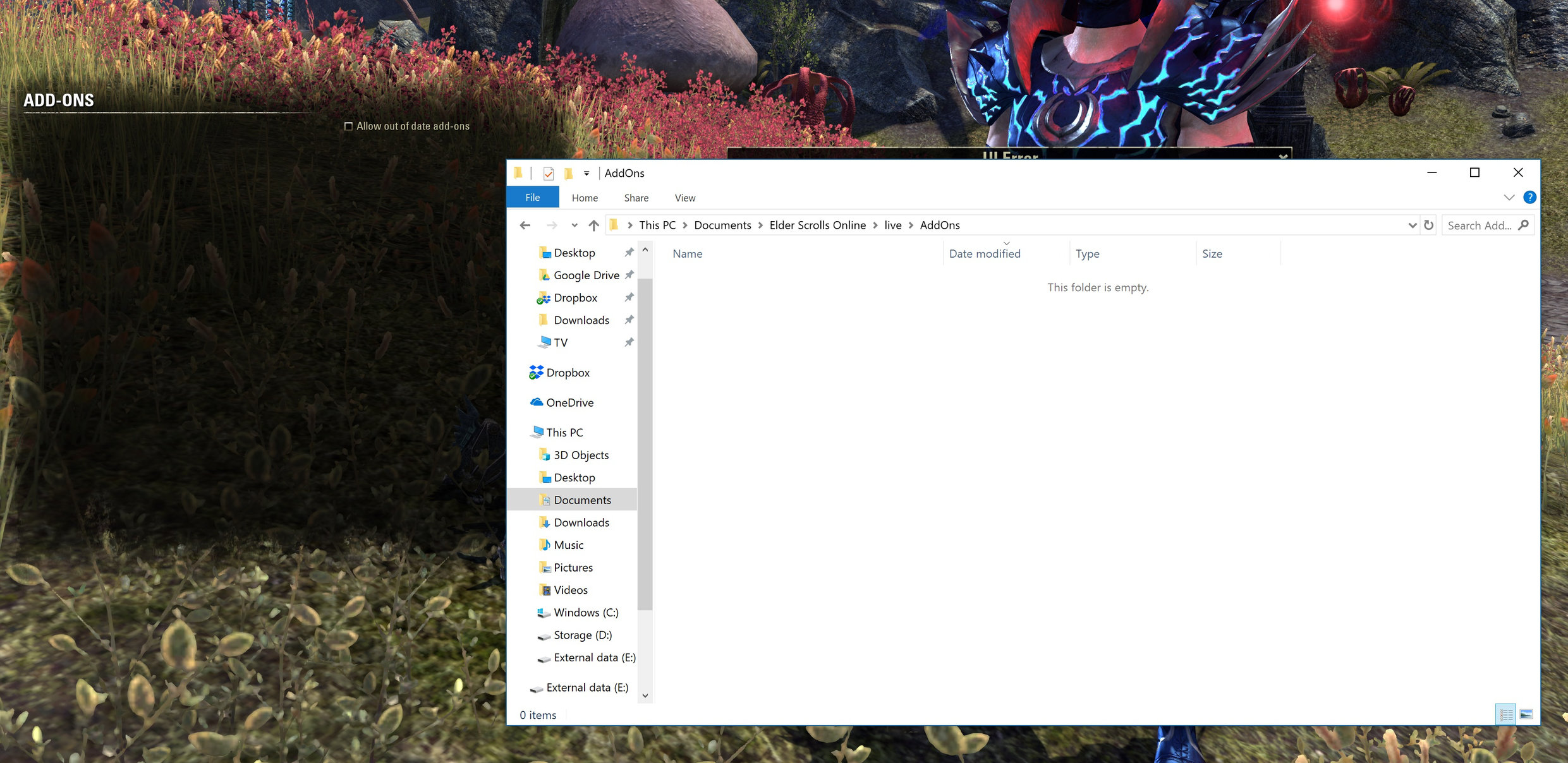Viewport: 1568px width, 763px height.
Task: Click the Back navigation arrow
Action: point(525,225)
